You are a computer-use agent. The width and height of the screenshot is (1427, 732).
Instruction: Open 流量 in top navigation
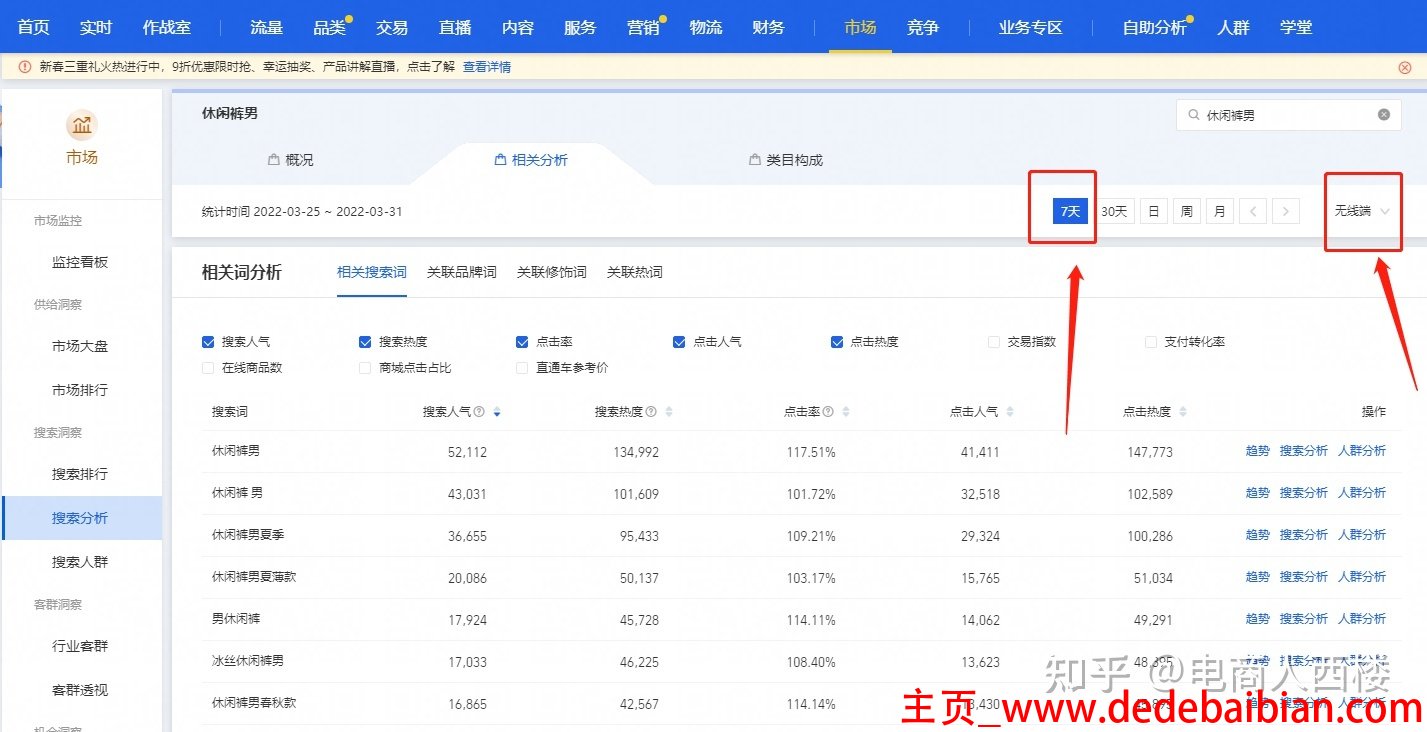tap(267, 27)
